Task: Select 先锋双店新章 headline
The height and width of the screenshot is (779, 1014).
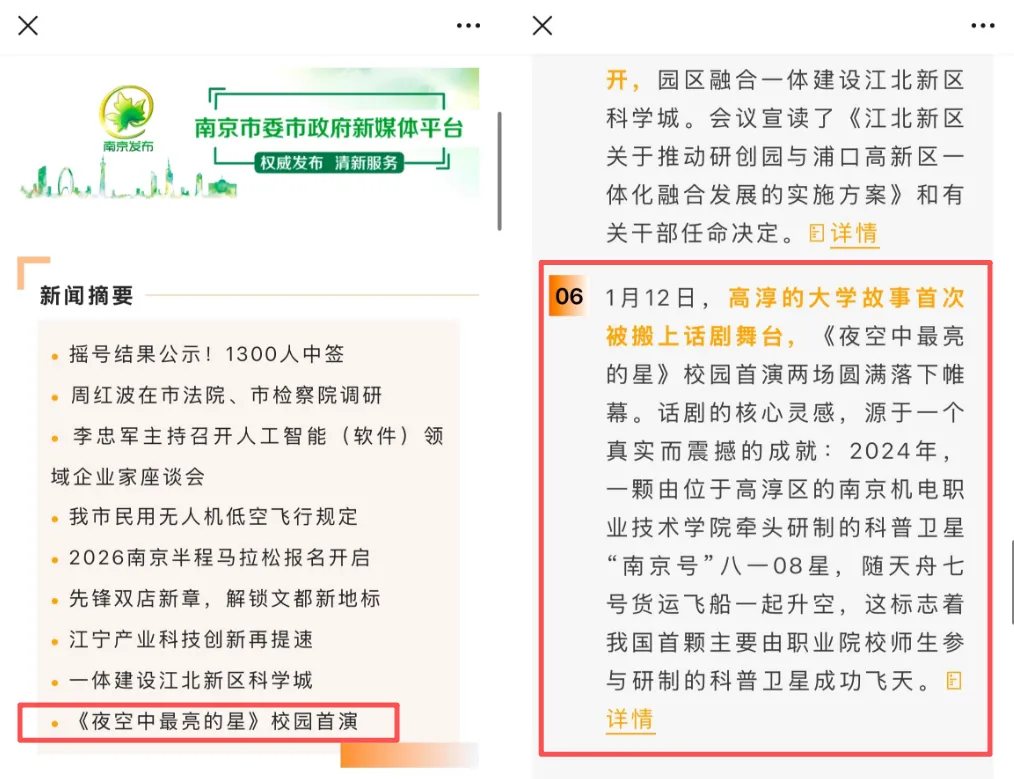Action: pos(225,599)
